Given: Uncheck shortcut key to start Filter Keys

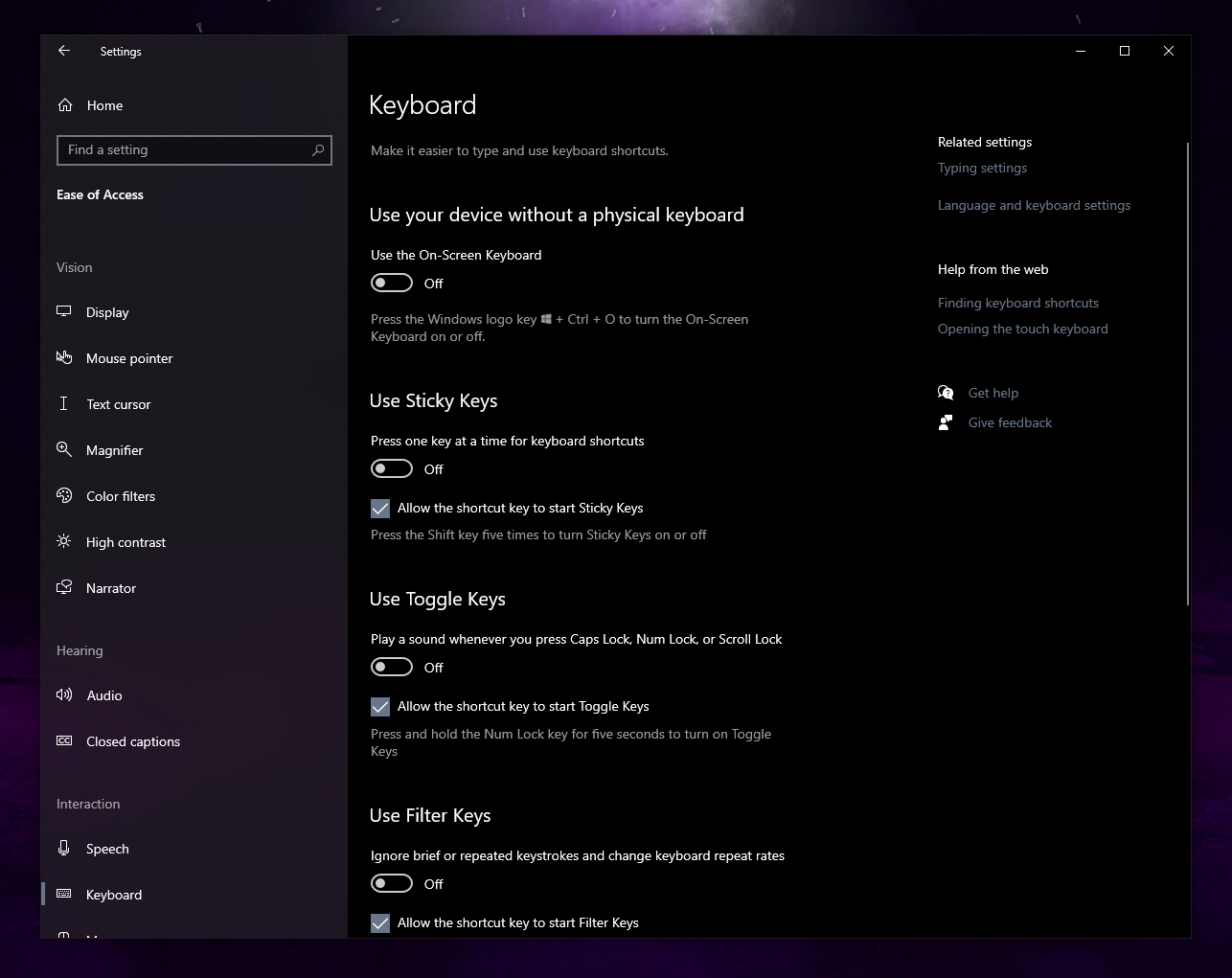Looking at the screenshot, I should pyautogui.click(x=380, y=923).
